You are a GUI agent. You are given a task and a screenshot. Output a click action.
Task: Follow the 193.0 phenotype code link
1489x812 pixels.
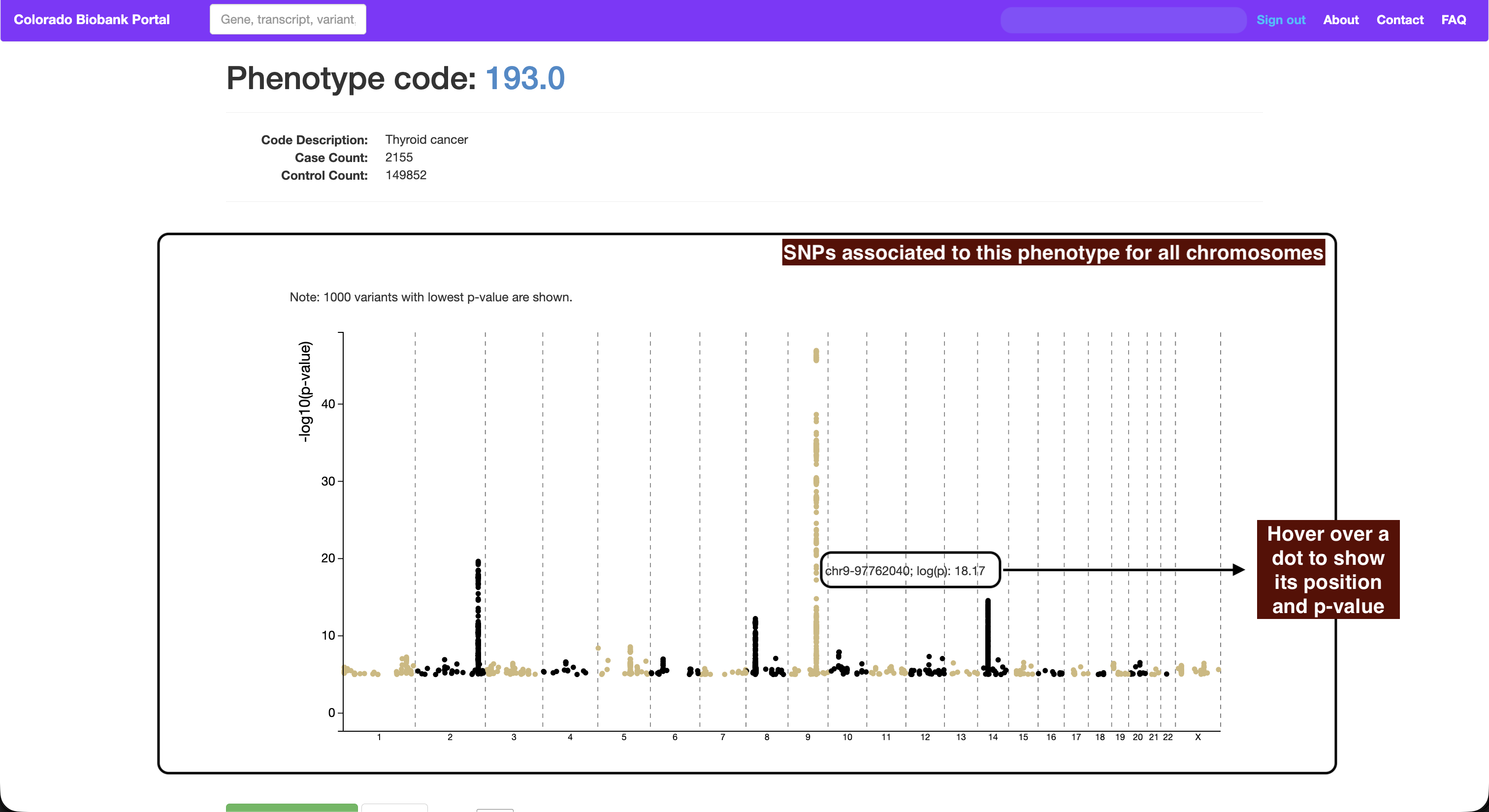tap(525, 78)
